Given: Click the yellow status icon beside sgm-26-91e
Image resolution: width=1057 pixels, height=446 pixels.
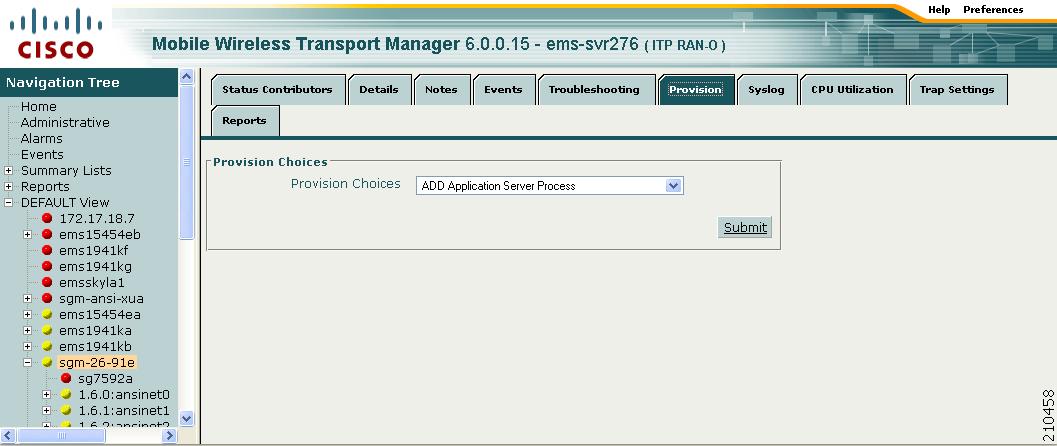Looking at the screenshot, I should click(47, 362).
